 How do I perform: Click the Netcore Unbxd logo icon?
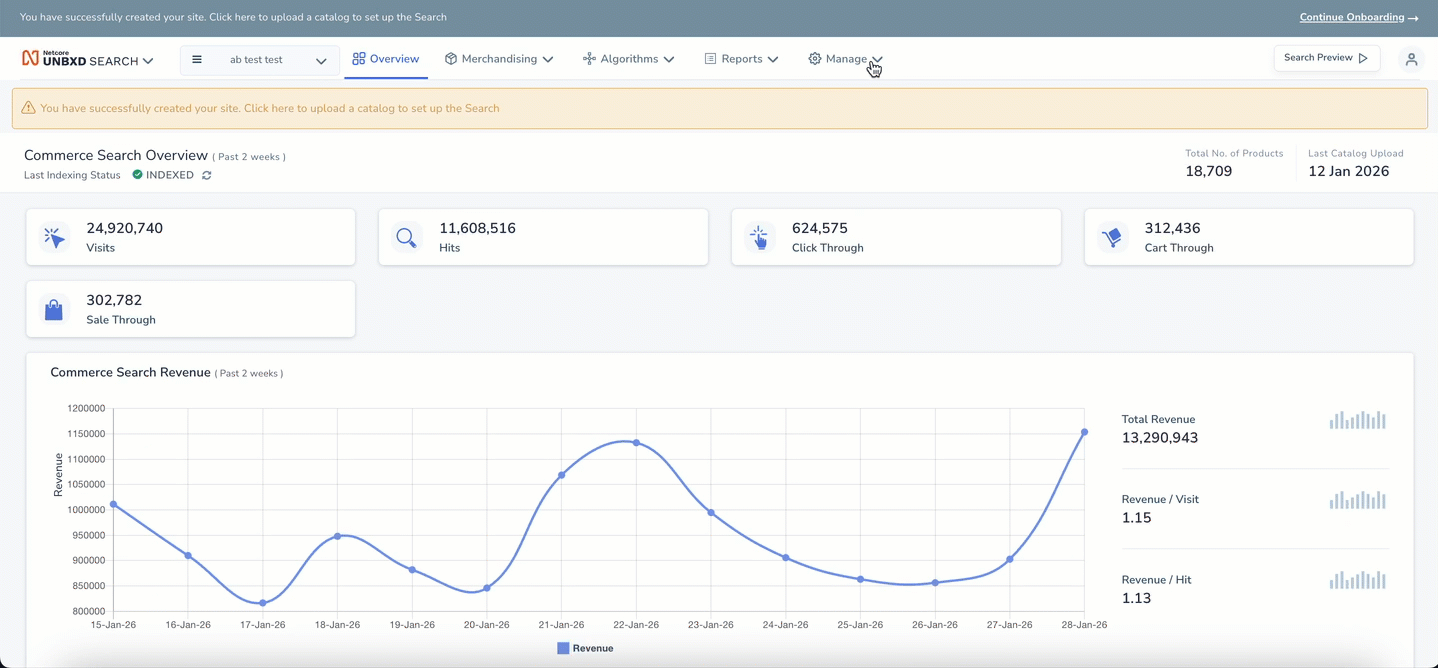[x=30, y=59]
